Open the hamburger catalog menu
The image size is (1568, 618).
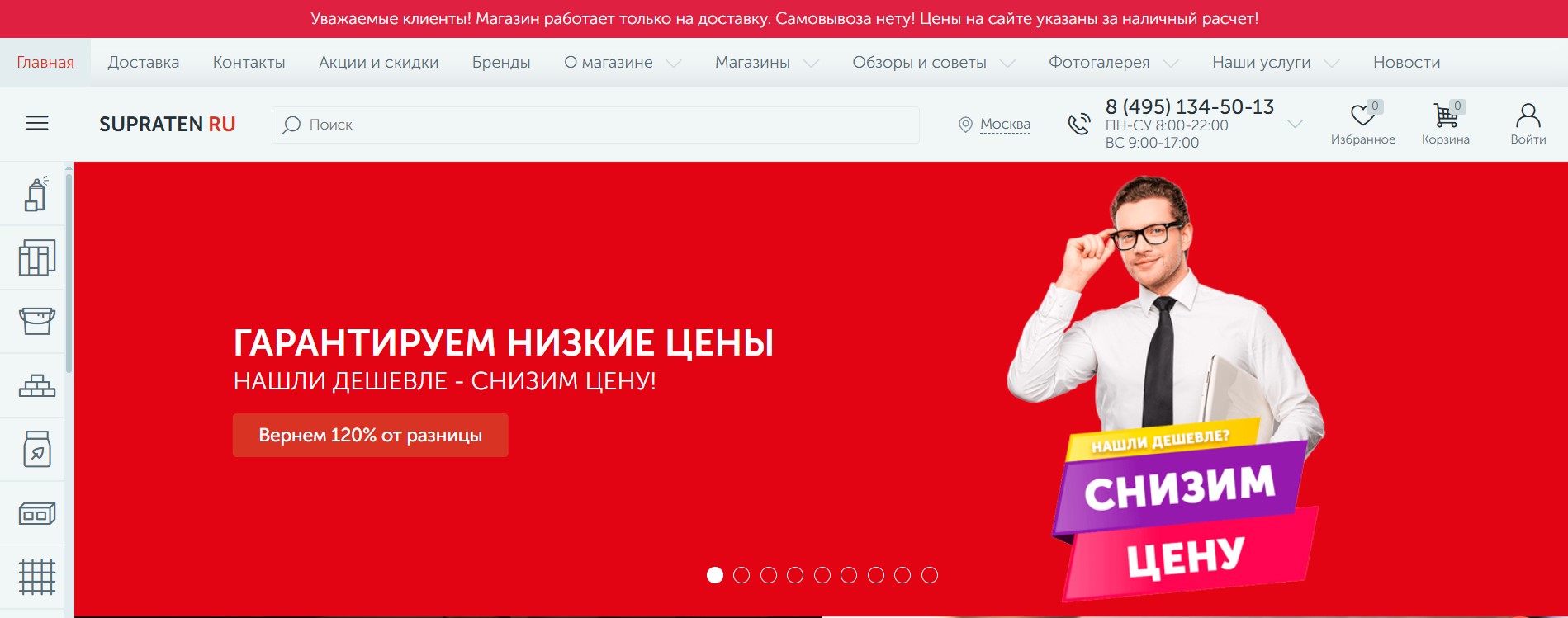click(37, 124)
